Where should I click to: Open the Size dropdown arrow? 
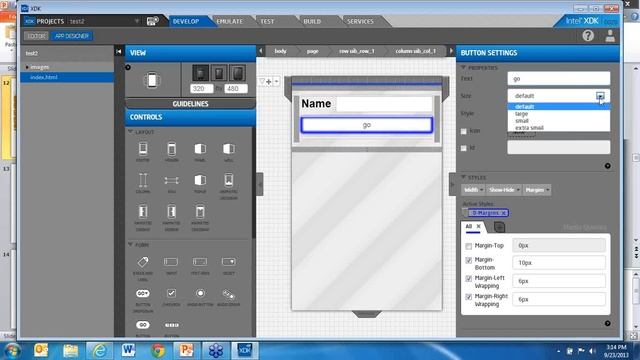click(x=600, y=96)
